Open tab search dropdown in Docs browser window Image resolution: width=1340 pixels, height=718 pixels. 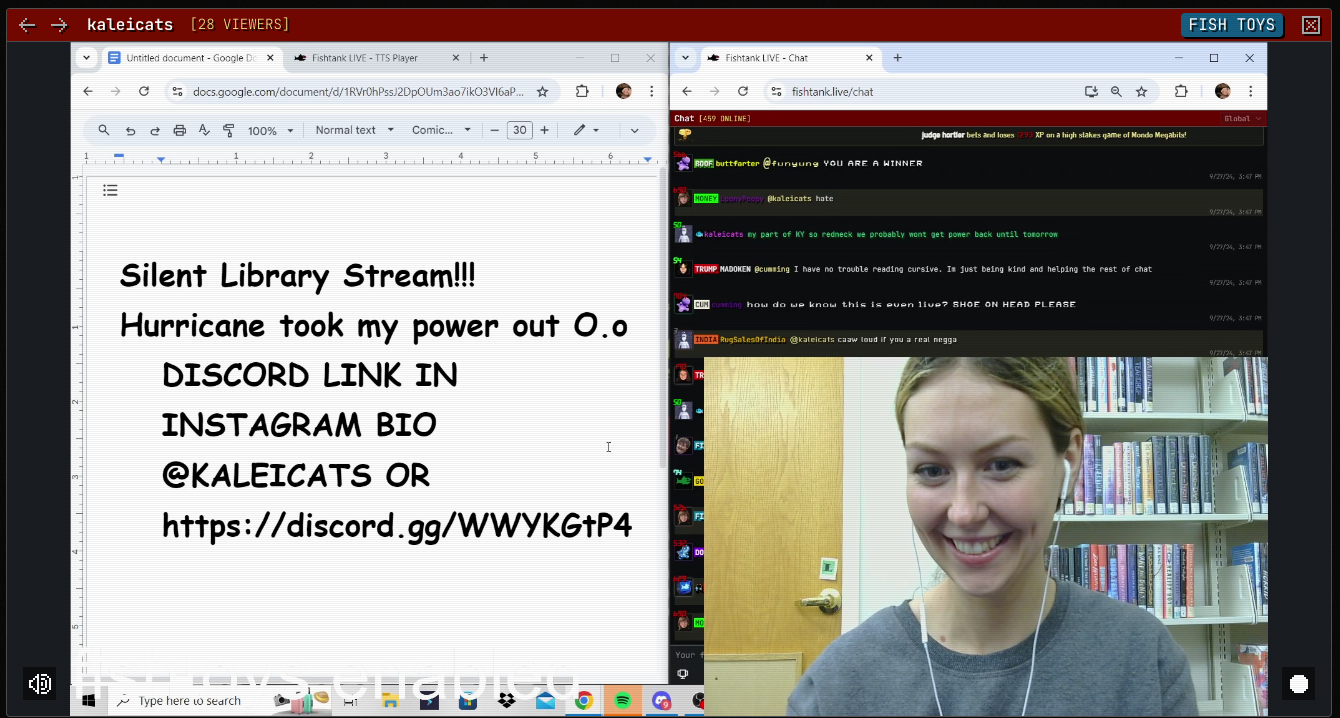pos(87,58)
